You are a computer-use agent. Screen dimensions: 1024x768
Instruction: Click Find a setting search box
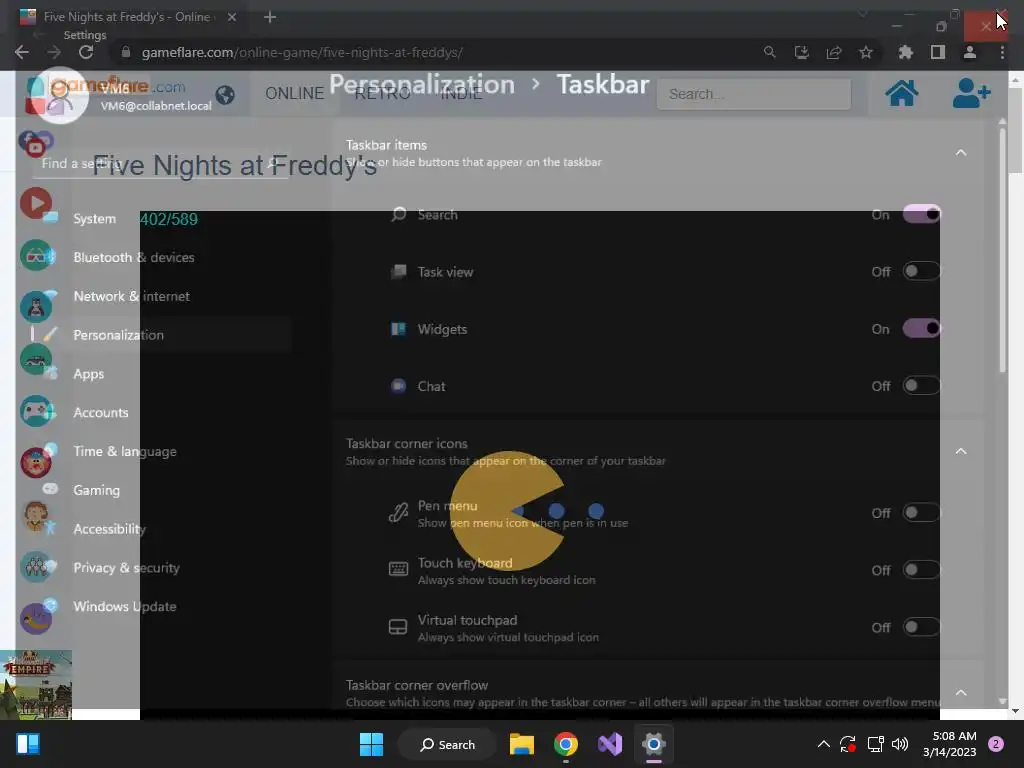(160, 163)
